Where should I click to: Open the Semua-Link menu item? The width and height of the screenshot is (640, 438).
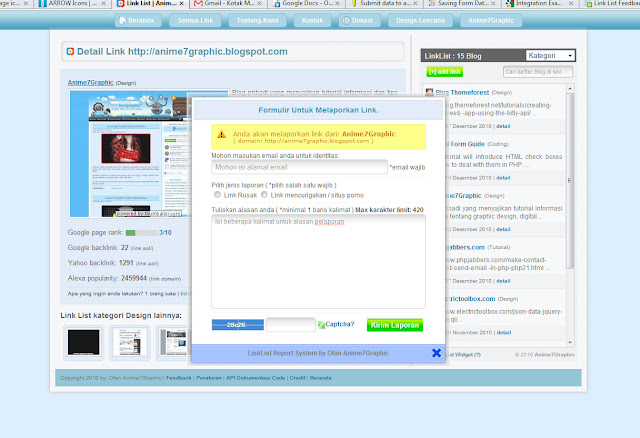tap(195, 20)
